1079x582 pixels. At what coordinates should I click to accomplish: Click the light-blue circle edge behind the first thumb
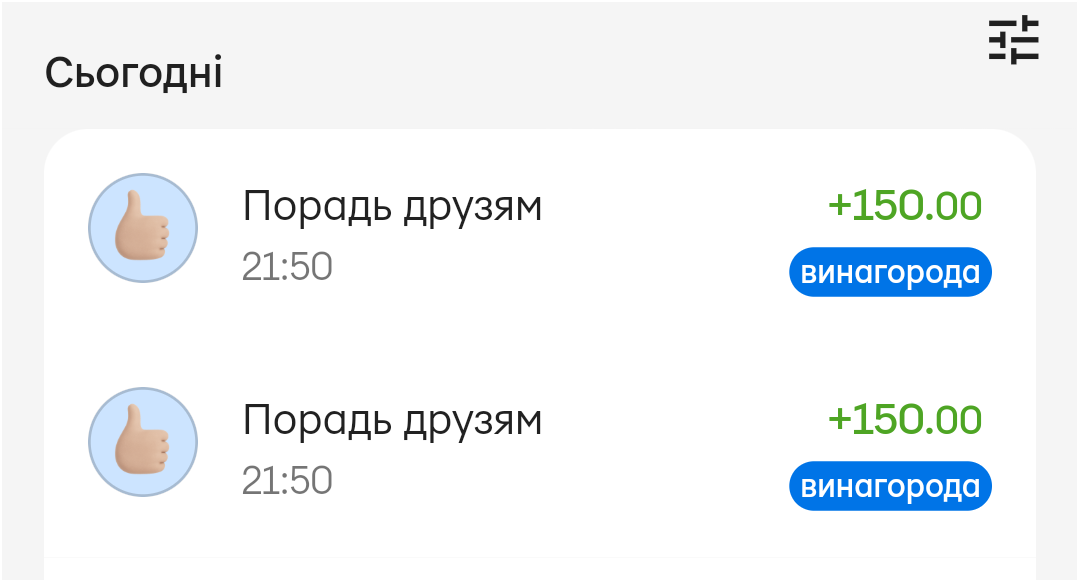click(x=100, y=200)
